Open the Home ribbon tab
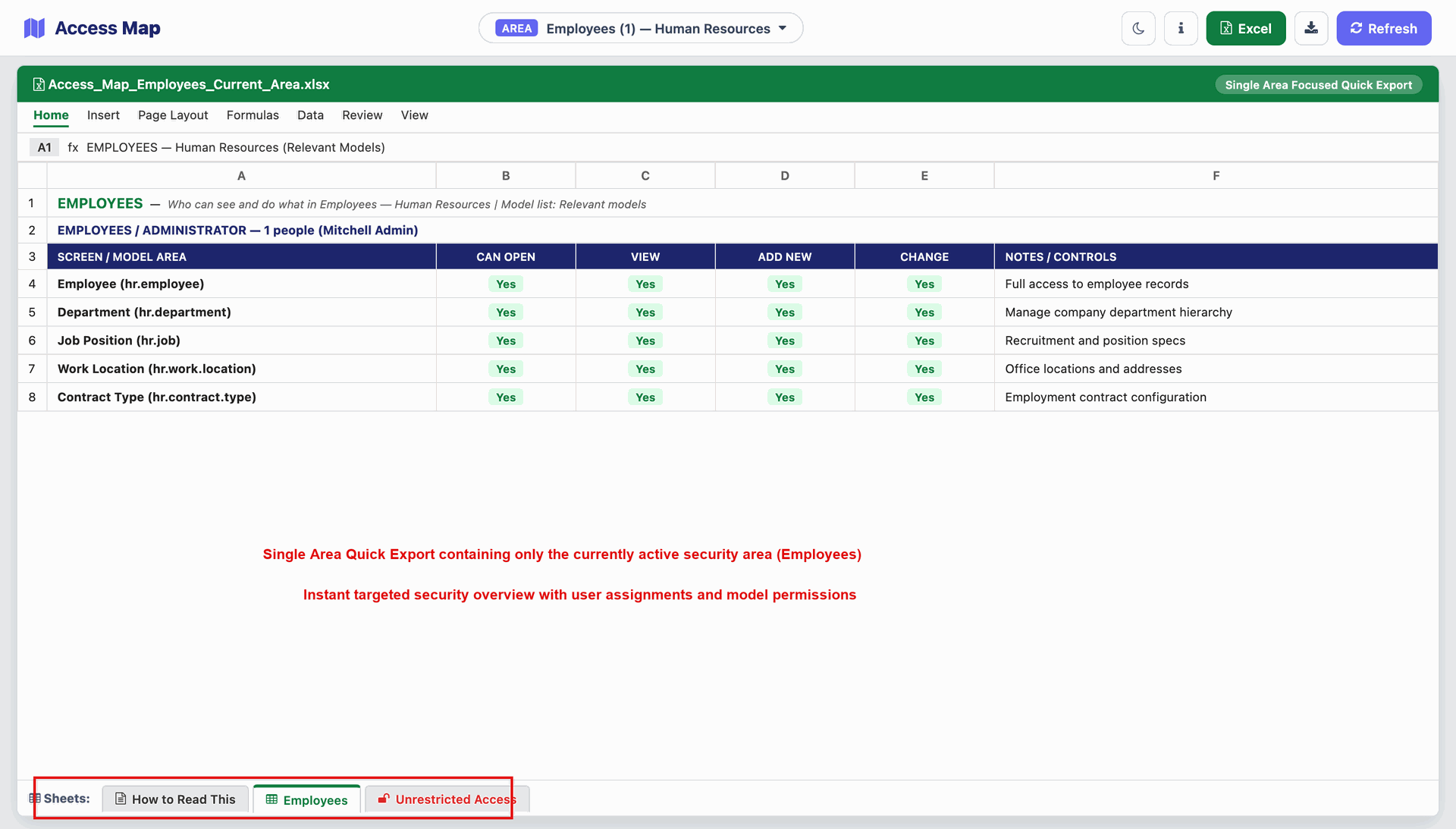 pyautogui.click(x=51, y=115)
